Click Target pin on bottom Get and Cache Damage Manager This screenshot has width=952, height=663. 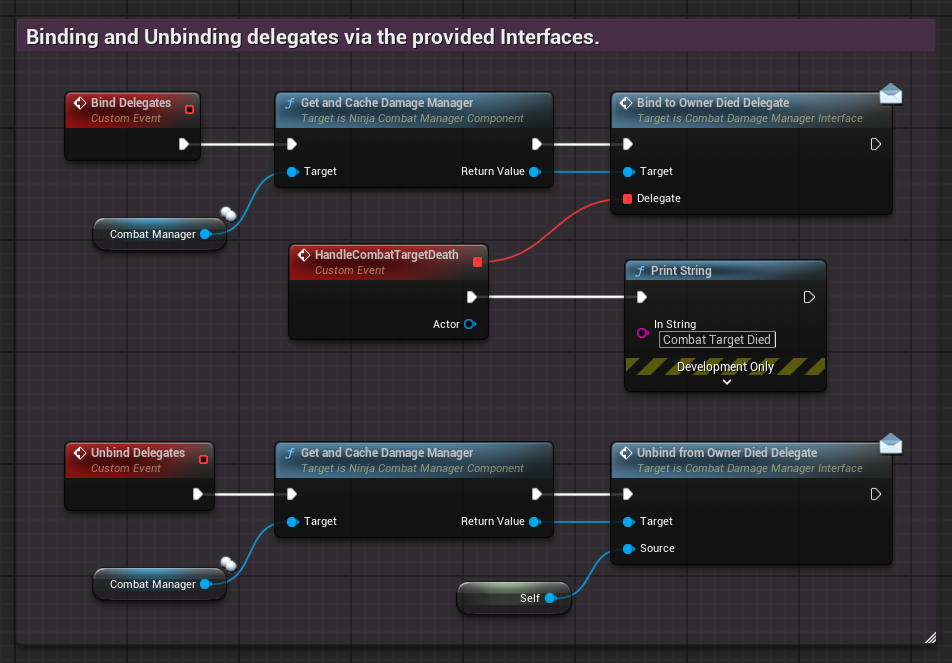click(x=293, y=522)
